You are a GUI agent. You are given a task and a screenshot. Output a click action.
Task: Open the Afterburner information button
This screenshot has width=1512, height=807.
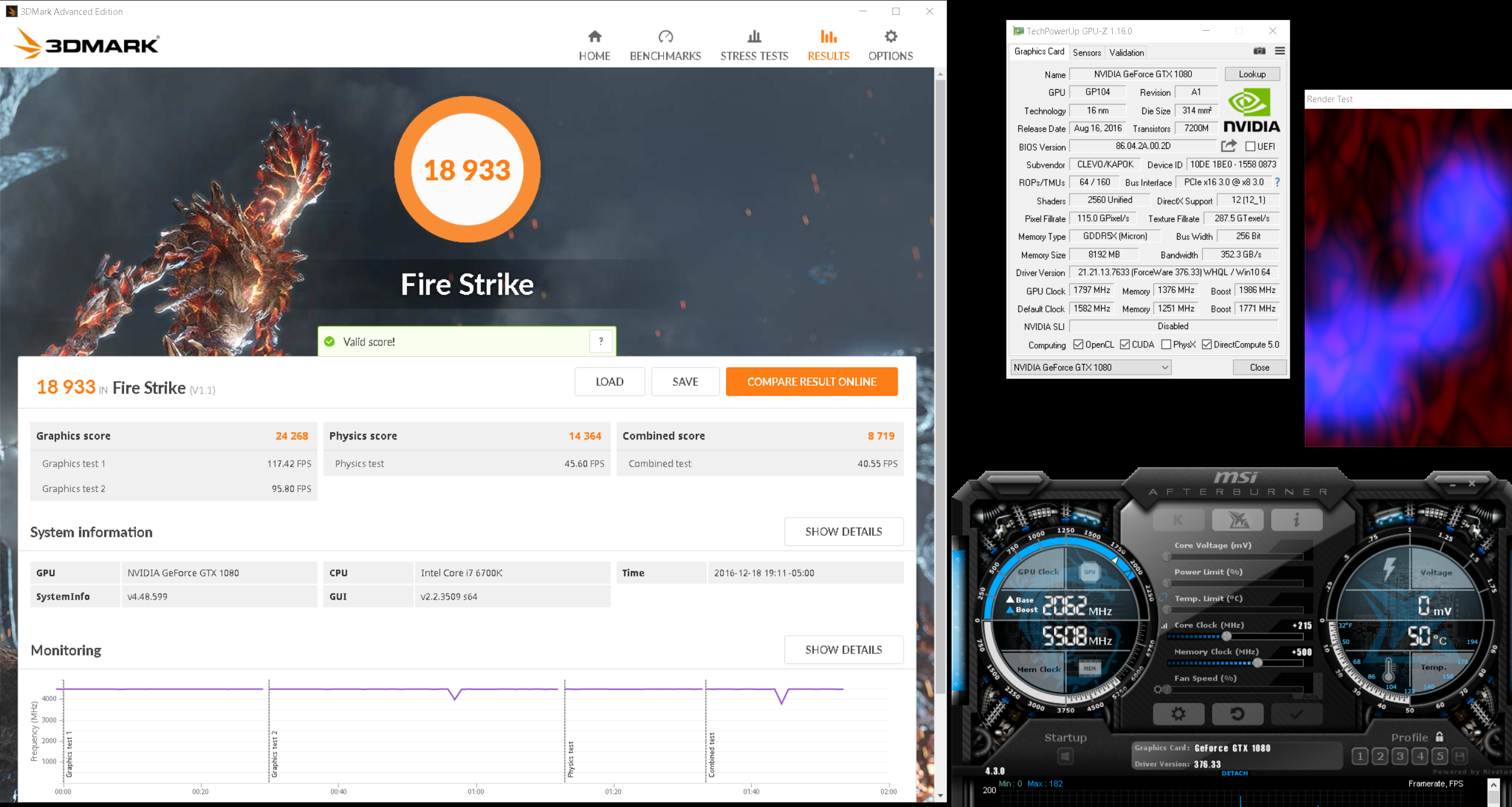(x=1296, y=520)
